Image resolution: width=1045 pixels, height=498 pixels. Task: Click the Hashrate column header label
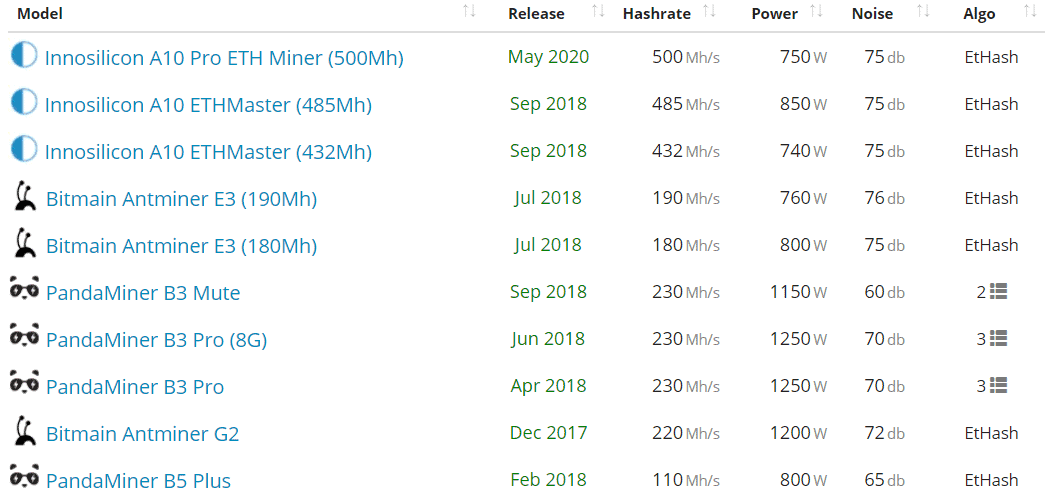[x=656, y=14]
